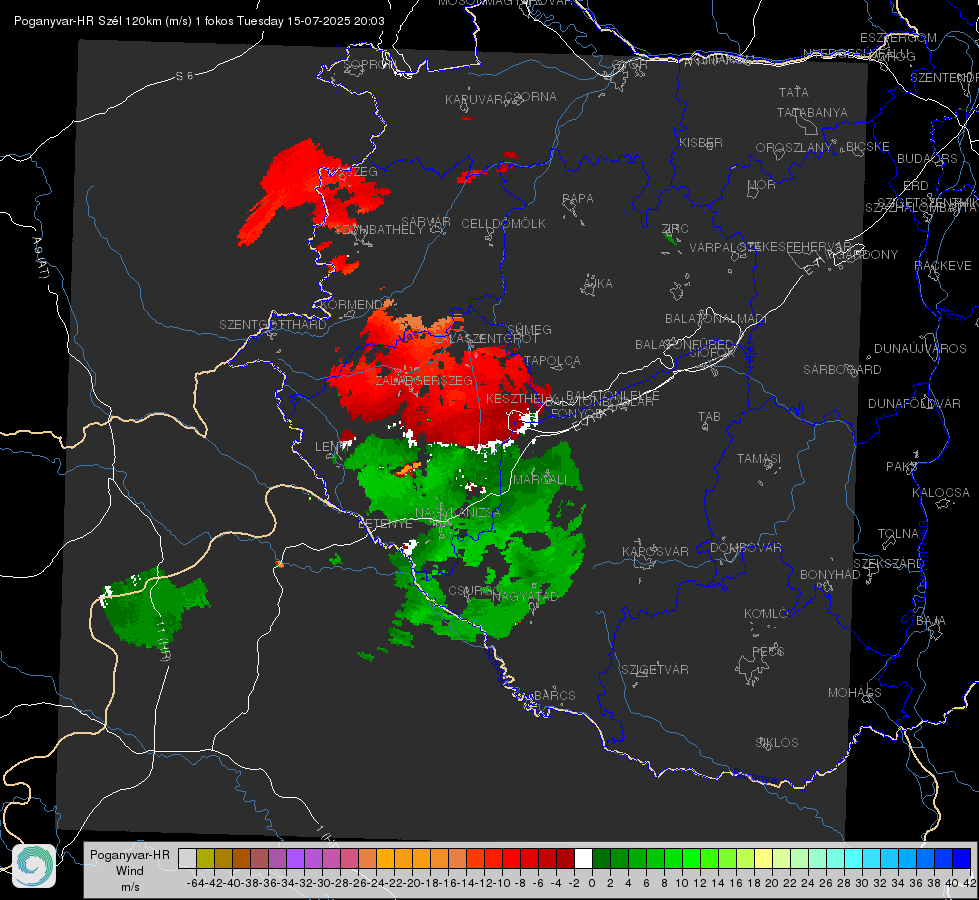Click the RÁCKEVE city label
Viewport: 979px width, 900px height.
[943, 266]
